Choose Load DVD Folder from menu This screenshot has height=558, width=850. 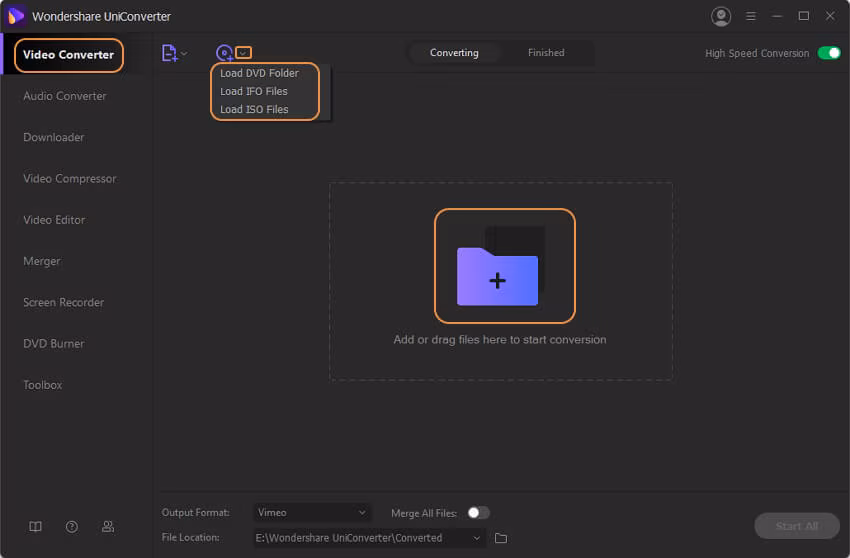click(x=259, y=73)
